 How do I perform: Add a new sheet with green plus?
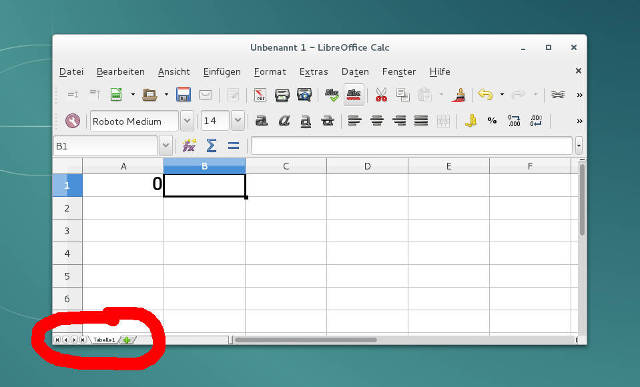click(127, 340)
